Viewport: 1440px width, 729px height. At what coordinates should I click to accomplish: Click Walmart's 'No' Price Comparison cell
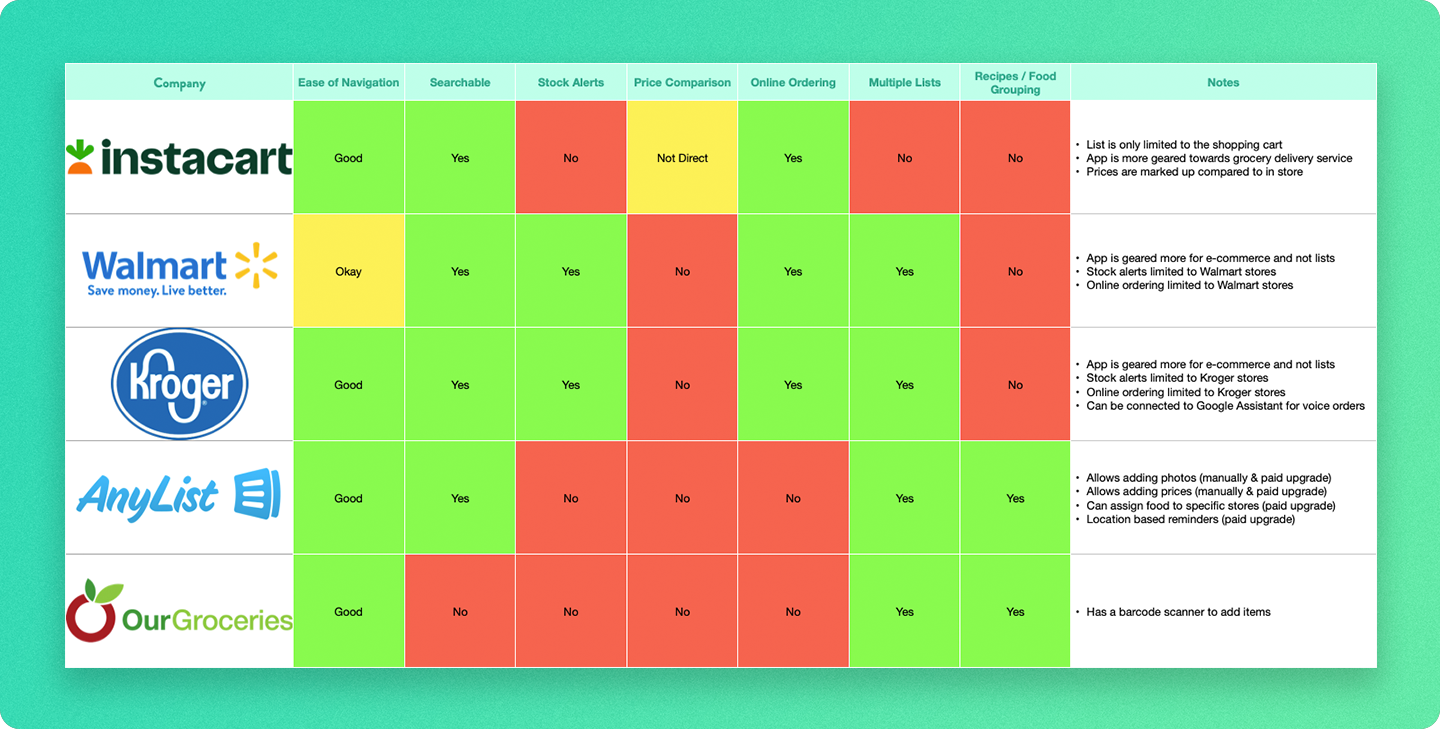tap(683, 271)
